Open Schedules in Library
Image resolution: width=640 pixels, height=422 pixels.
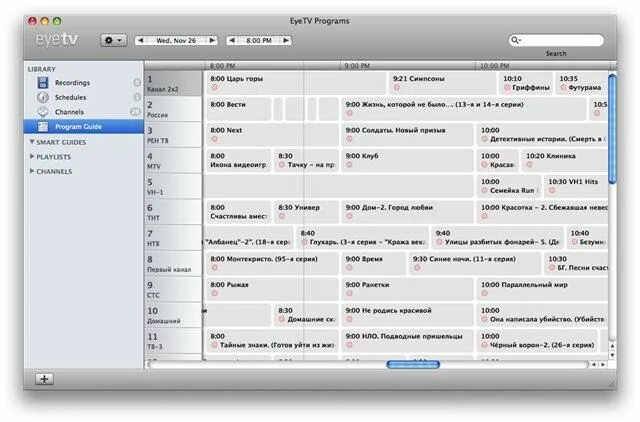point(83,97)
